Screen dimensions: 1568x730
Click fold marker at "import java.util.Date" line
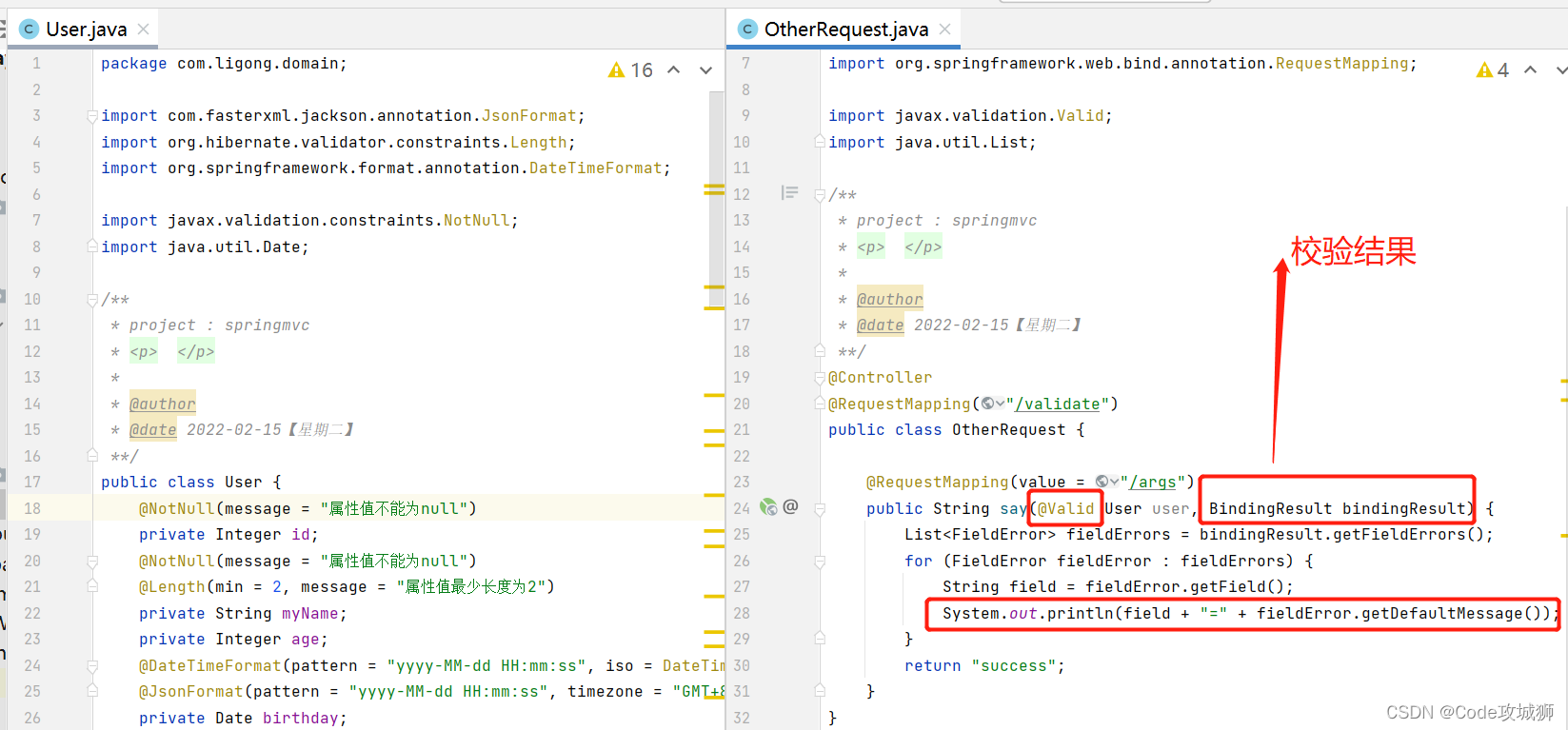click(92, 246)
